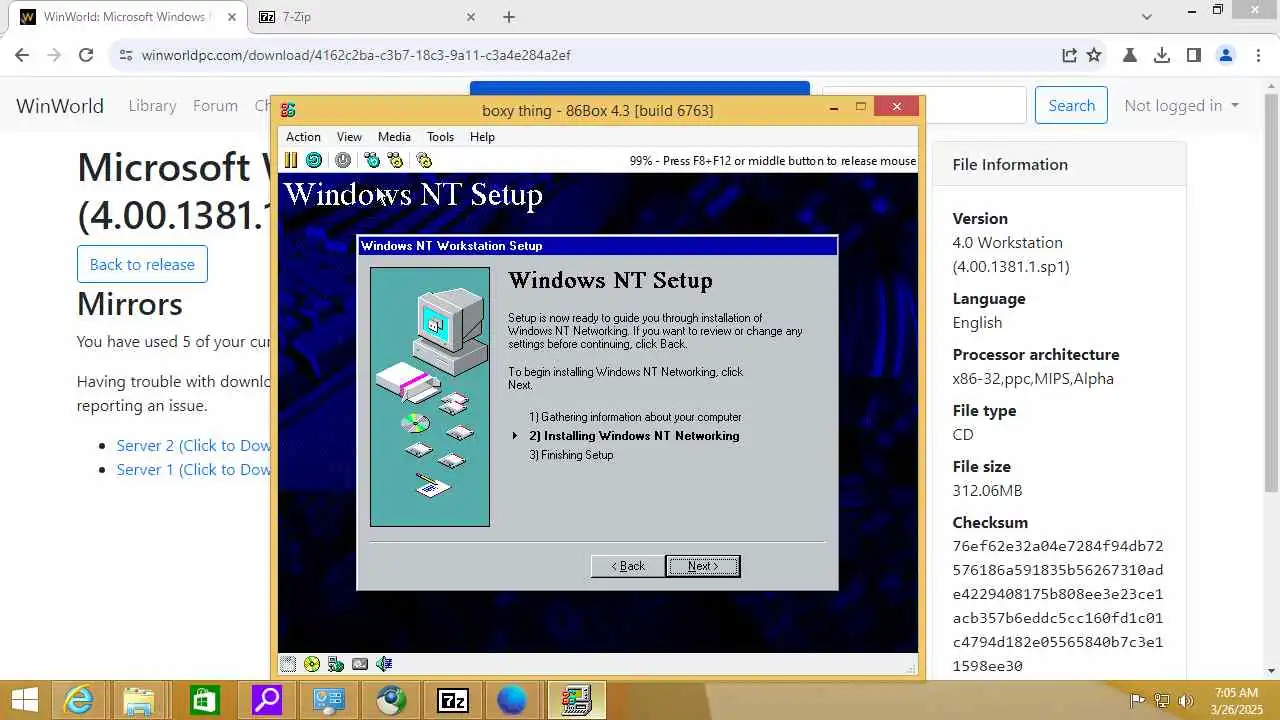1280x720 pixels.
Task: Open File Explorer from the taskbar
Action: 139,700
